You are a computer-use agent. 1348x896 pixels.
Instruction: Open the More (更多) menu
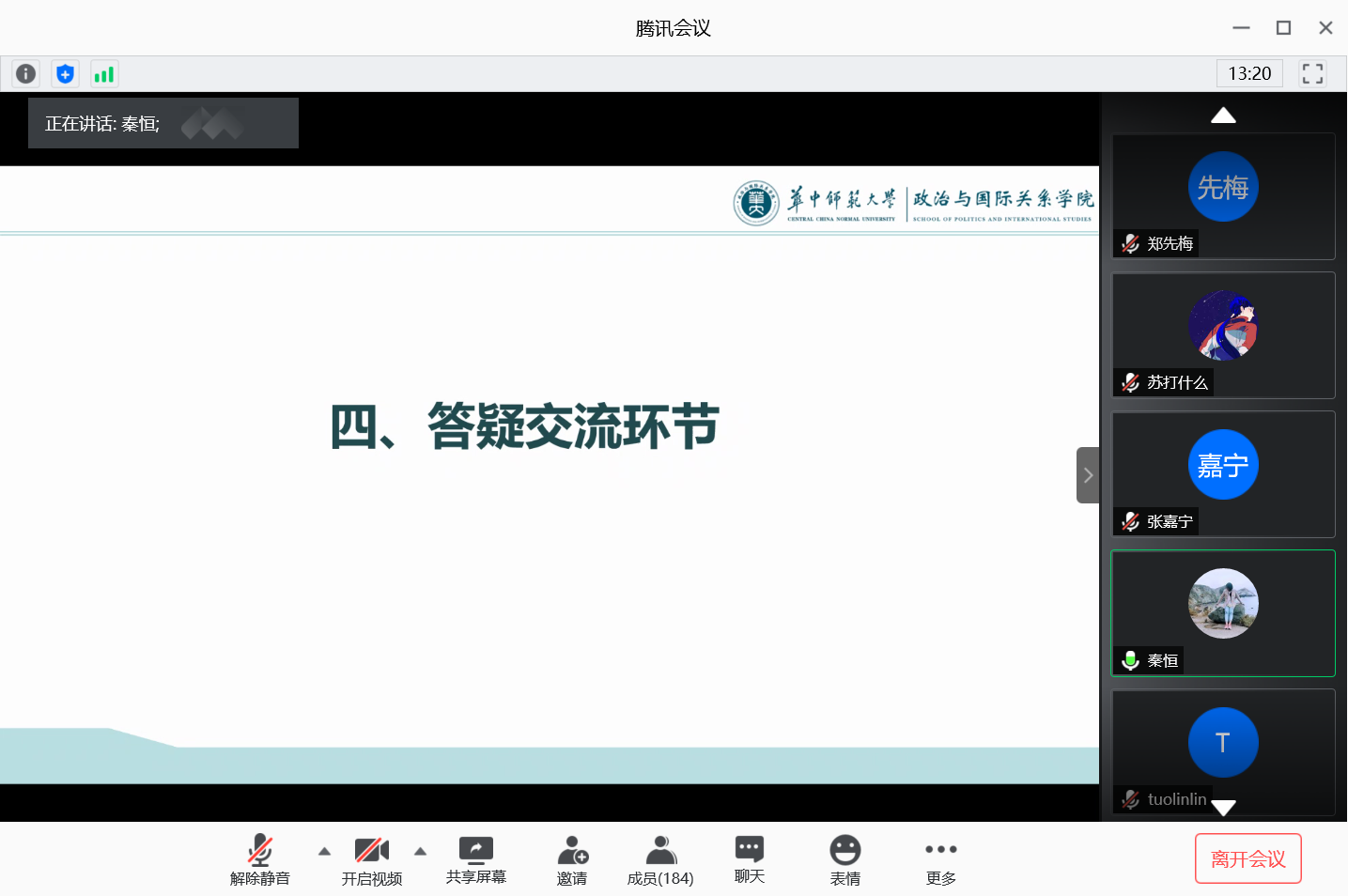(941, 859)
